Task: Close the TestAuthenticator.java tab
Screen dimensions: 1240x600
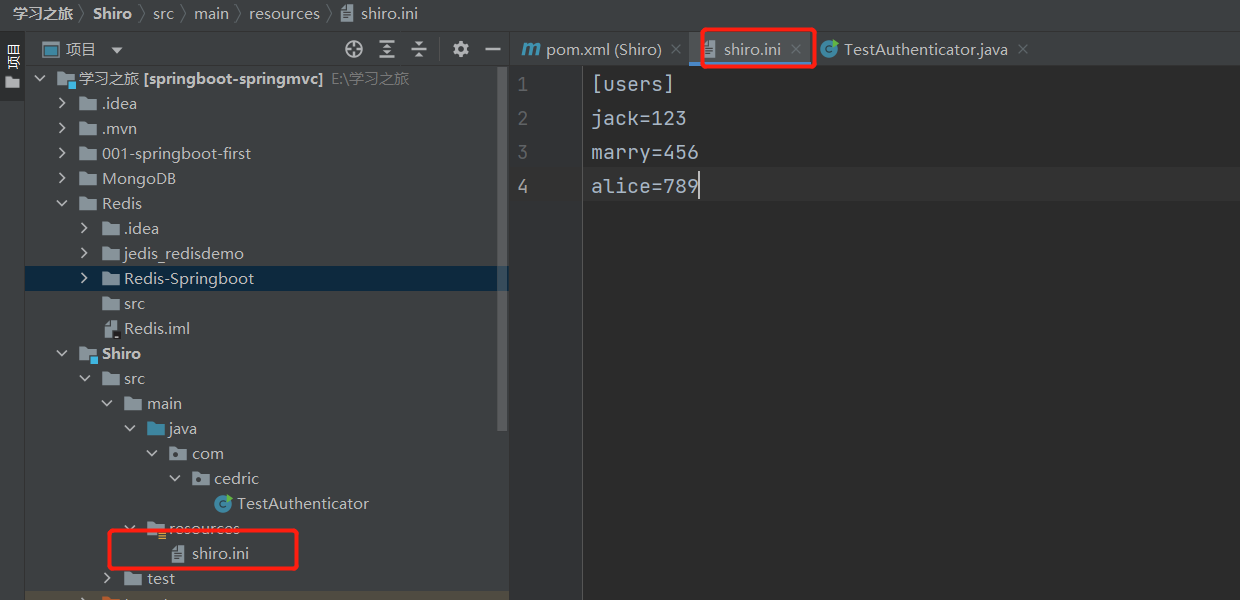Action: [1022, 49]
